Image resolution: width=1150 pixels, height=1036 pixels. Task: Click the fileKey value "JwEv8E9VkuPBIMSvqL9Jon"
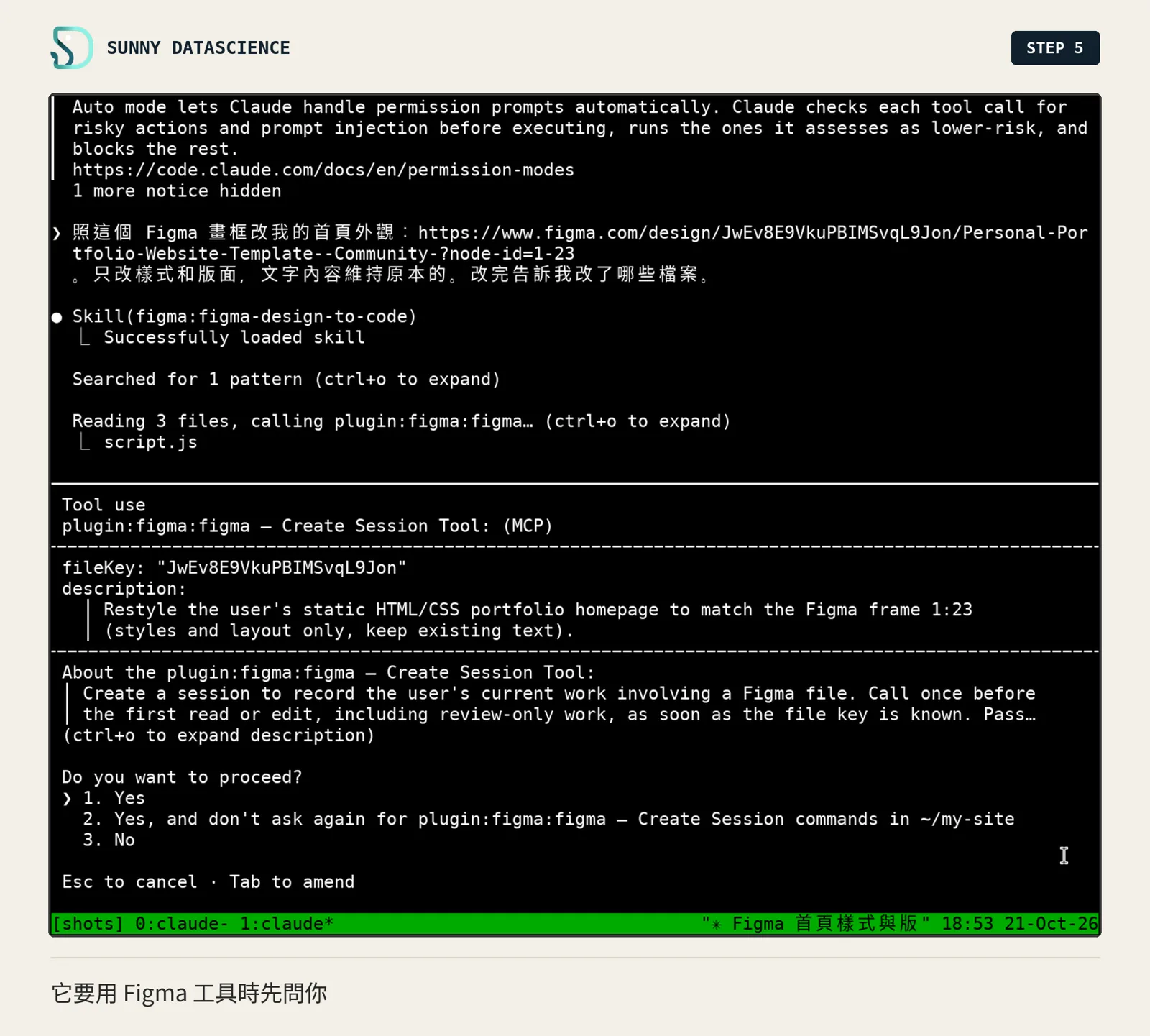point(281,568)
